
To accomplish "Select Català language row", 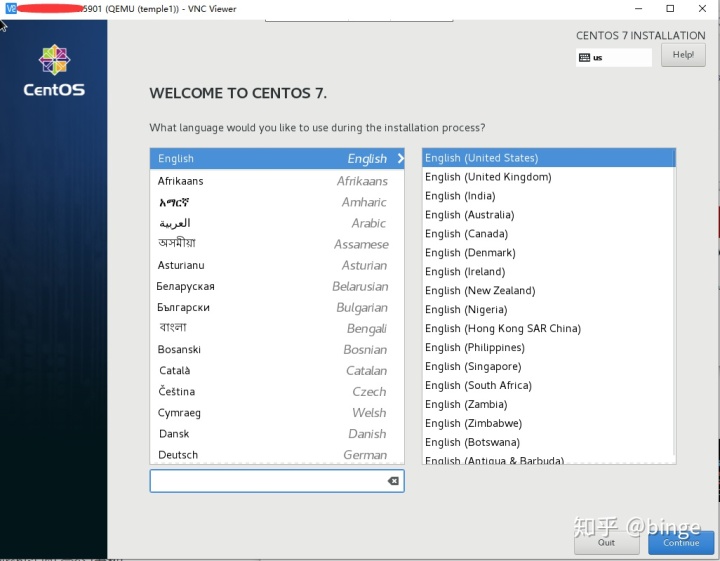I will click(277, 370).
